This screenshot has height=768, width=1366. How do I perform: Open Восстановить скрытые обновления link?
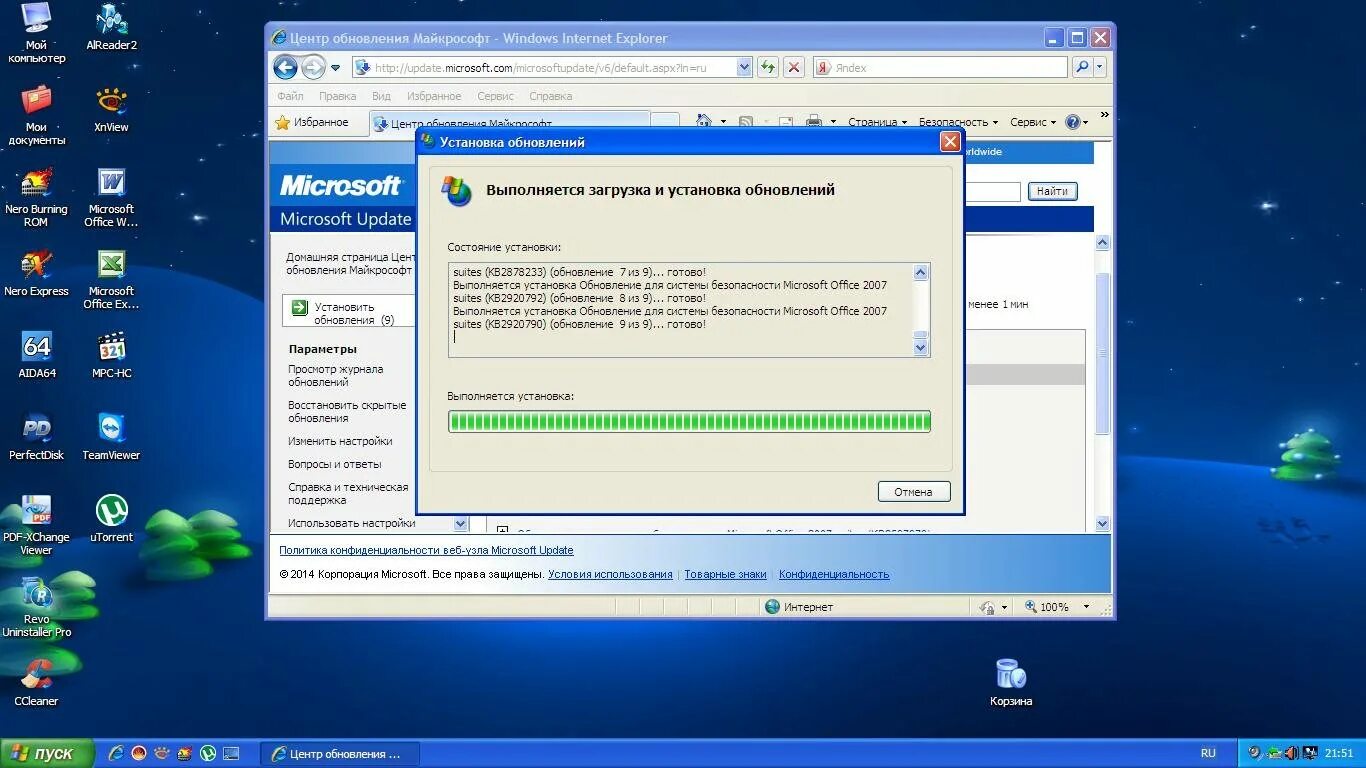tap(347, 411)
